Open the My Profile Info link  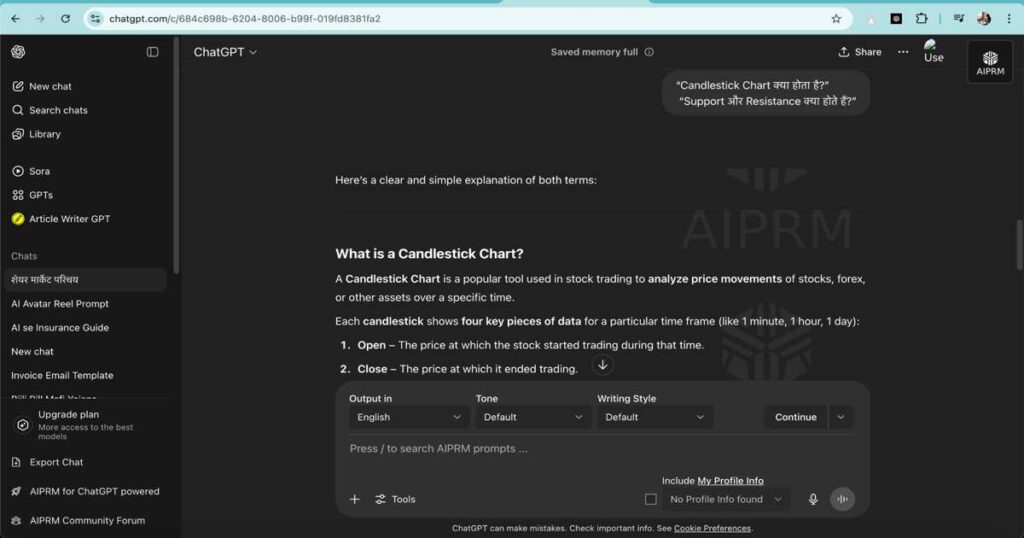(730, 481)
